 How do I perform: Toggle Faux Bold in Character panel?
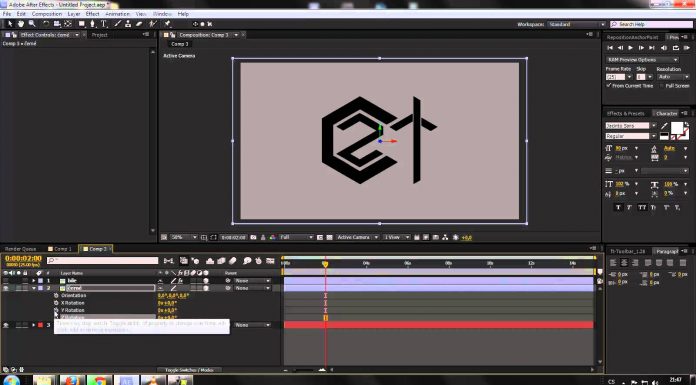[x=618, y=207]
